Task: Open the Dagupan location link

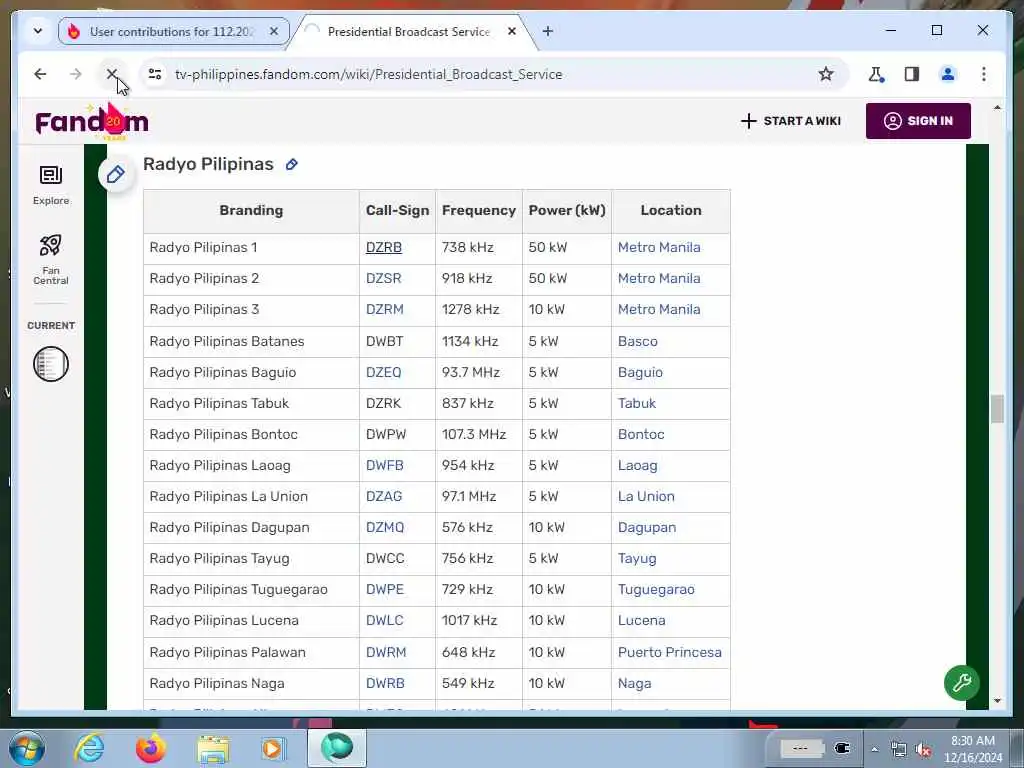Action: [x=647, y=528]
